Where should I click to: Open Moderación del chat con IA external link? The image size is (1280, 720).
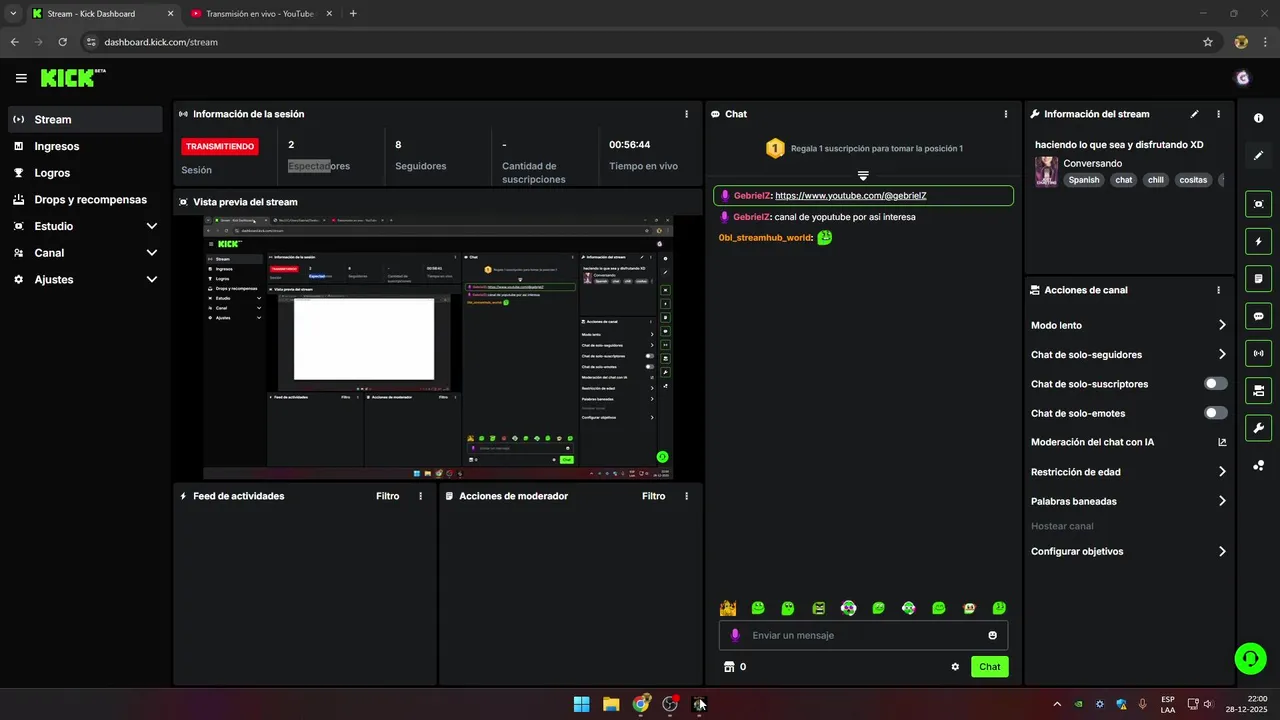[x=1222, y=442]
